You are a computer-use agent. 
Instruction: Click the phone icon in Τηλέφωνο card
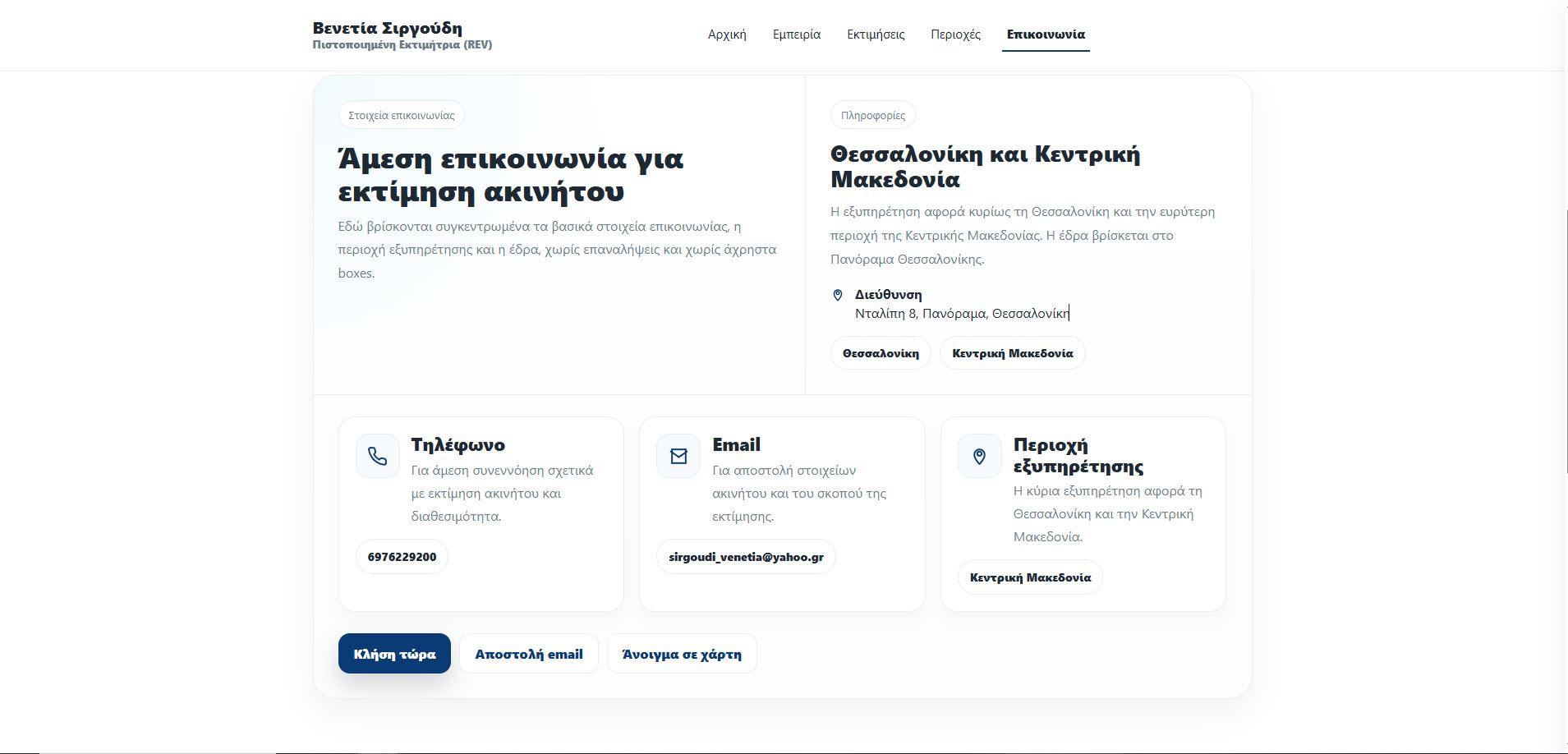[377, 456]
